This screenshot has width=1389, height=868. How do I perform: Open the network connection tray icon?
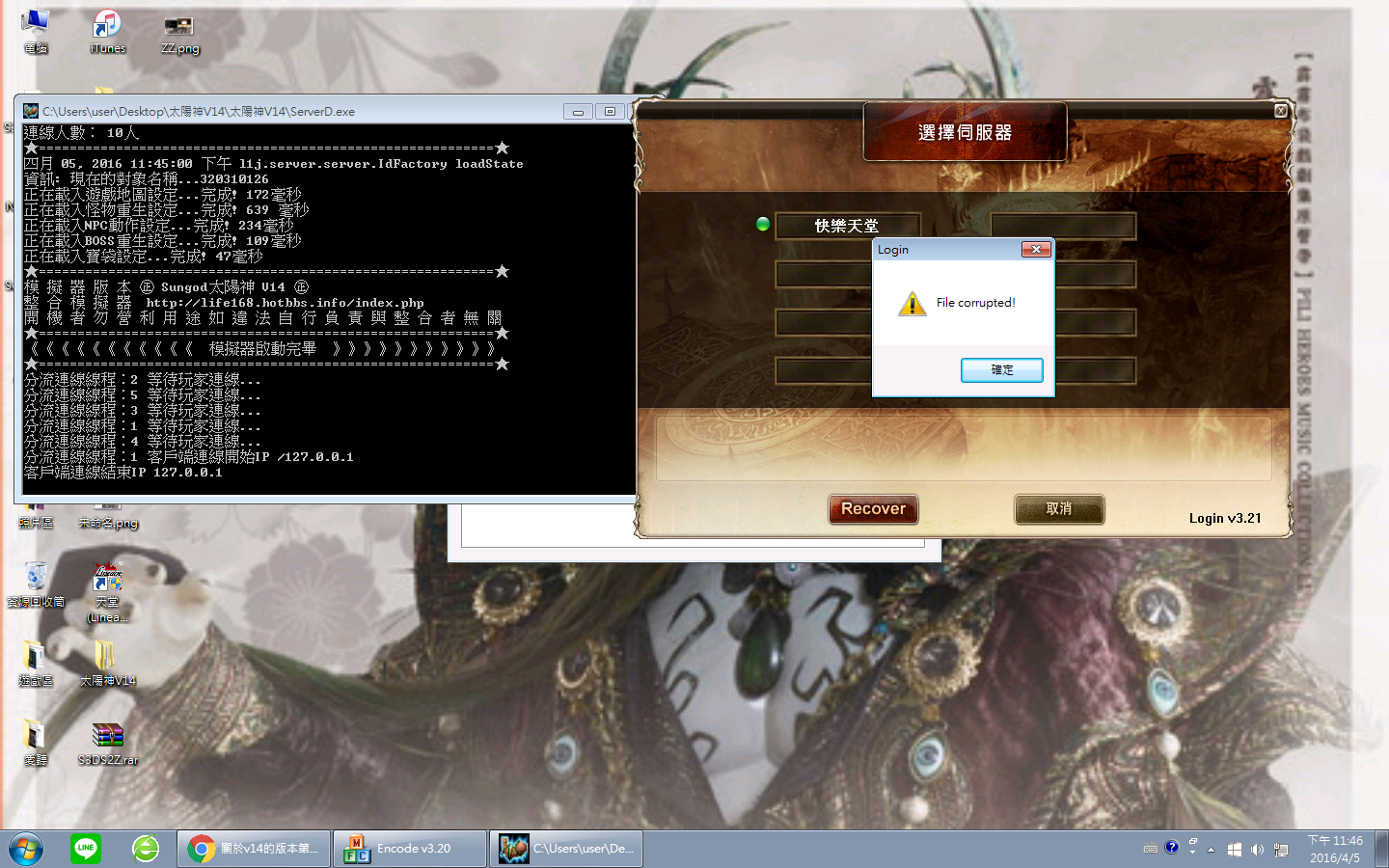pos(1281,850)
